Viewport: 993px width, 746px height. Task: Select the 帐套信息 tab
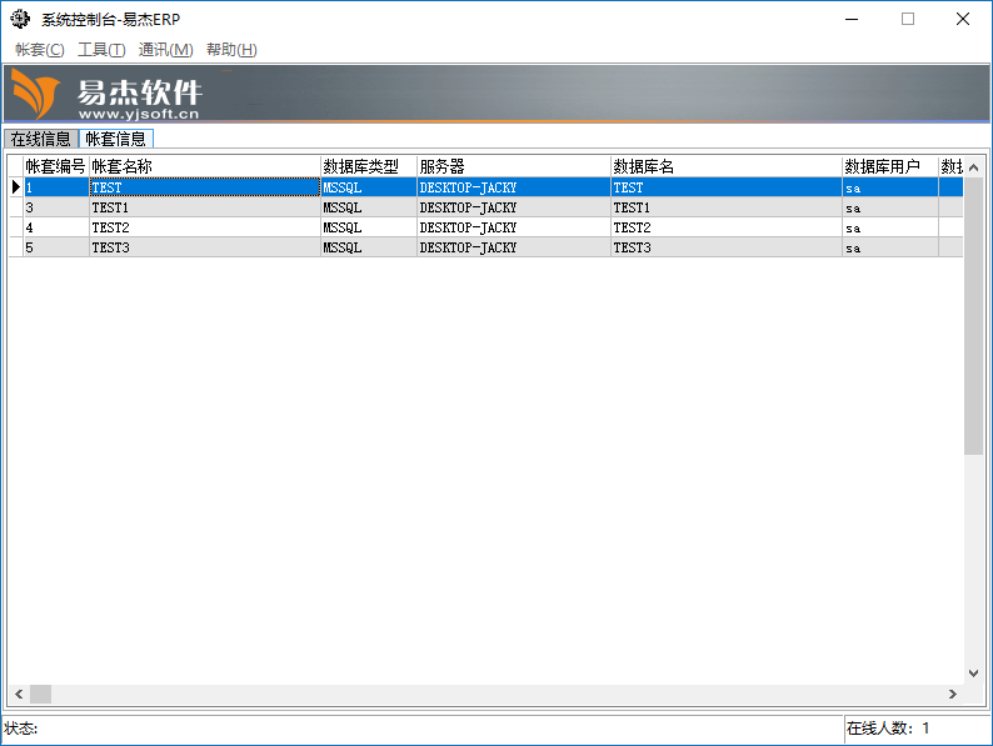pyautogui.click(x=116, y=139)
